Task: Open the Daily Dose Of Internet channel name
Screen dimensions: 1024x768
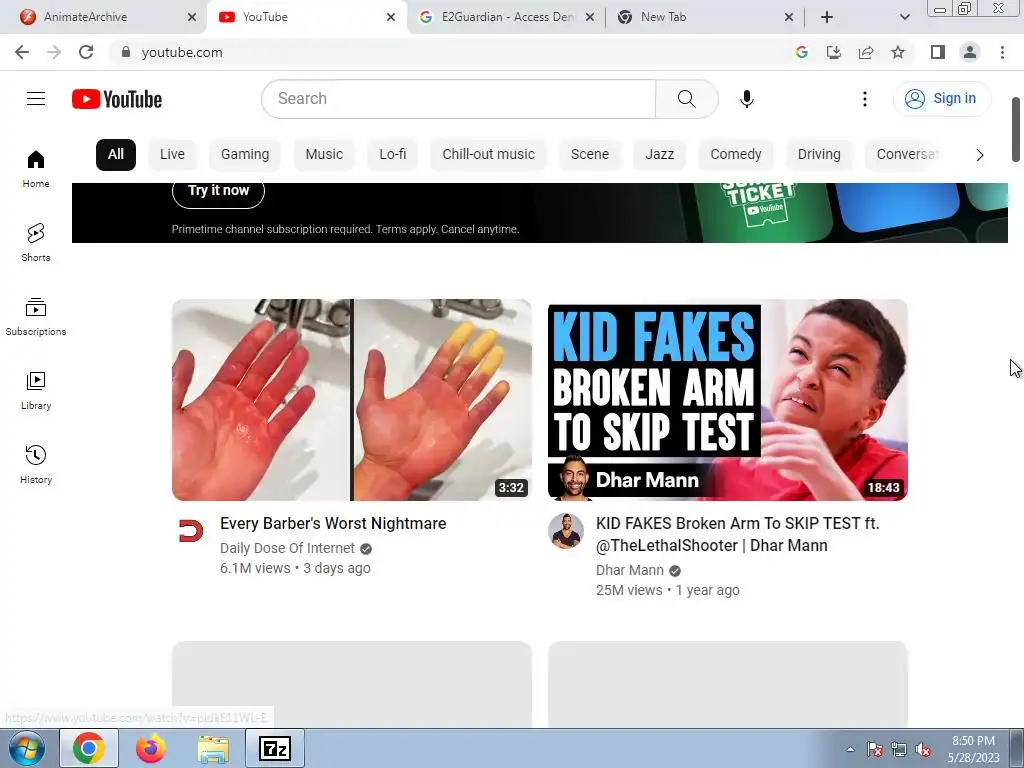Action: coord(287,549)
